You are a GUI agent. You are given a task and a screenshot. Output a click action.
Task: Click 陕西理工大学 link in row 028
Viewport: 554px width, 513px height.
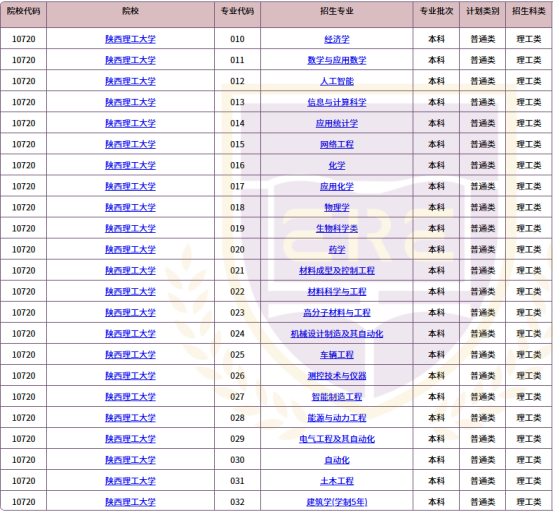click(x=130, y=418)
